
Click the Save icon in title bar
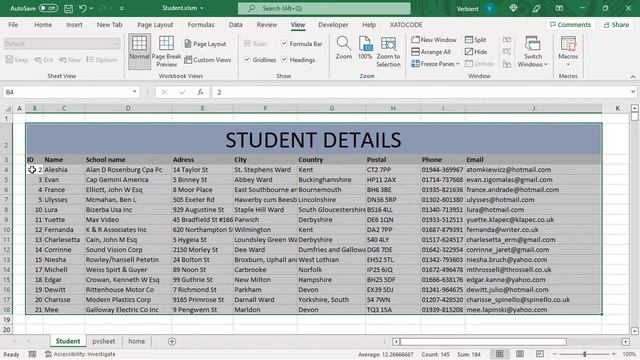(x=69, y=8)
